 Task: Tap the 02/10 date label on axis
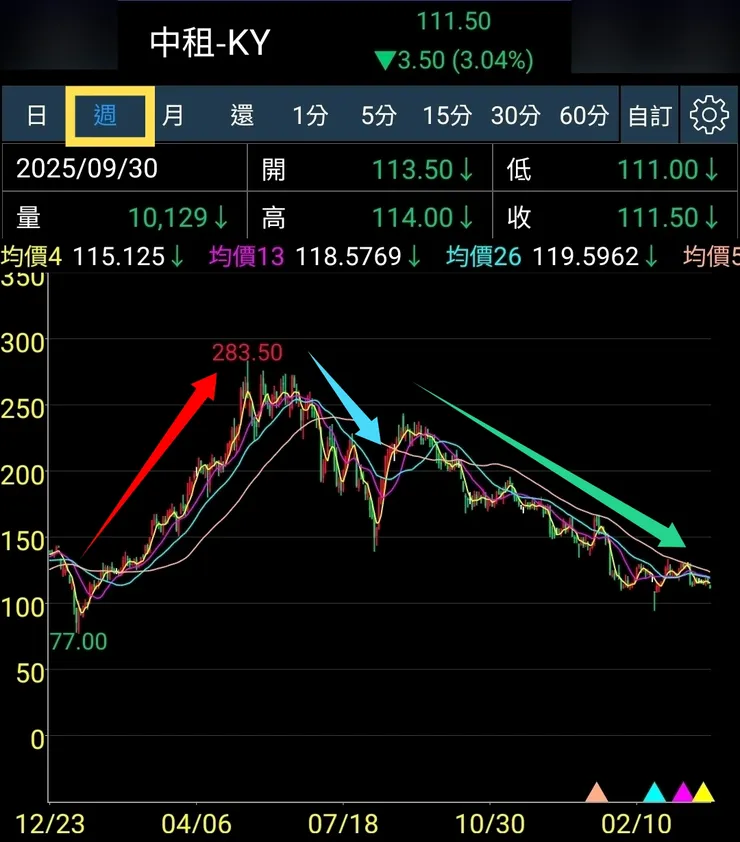[636, 824]
